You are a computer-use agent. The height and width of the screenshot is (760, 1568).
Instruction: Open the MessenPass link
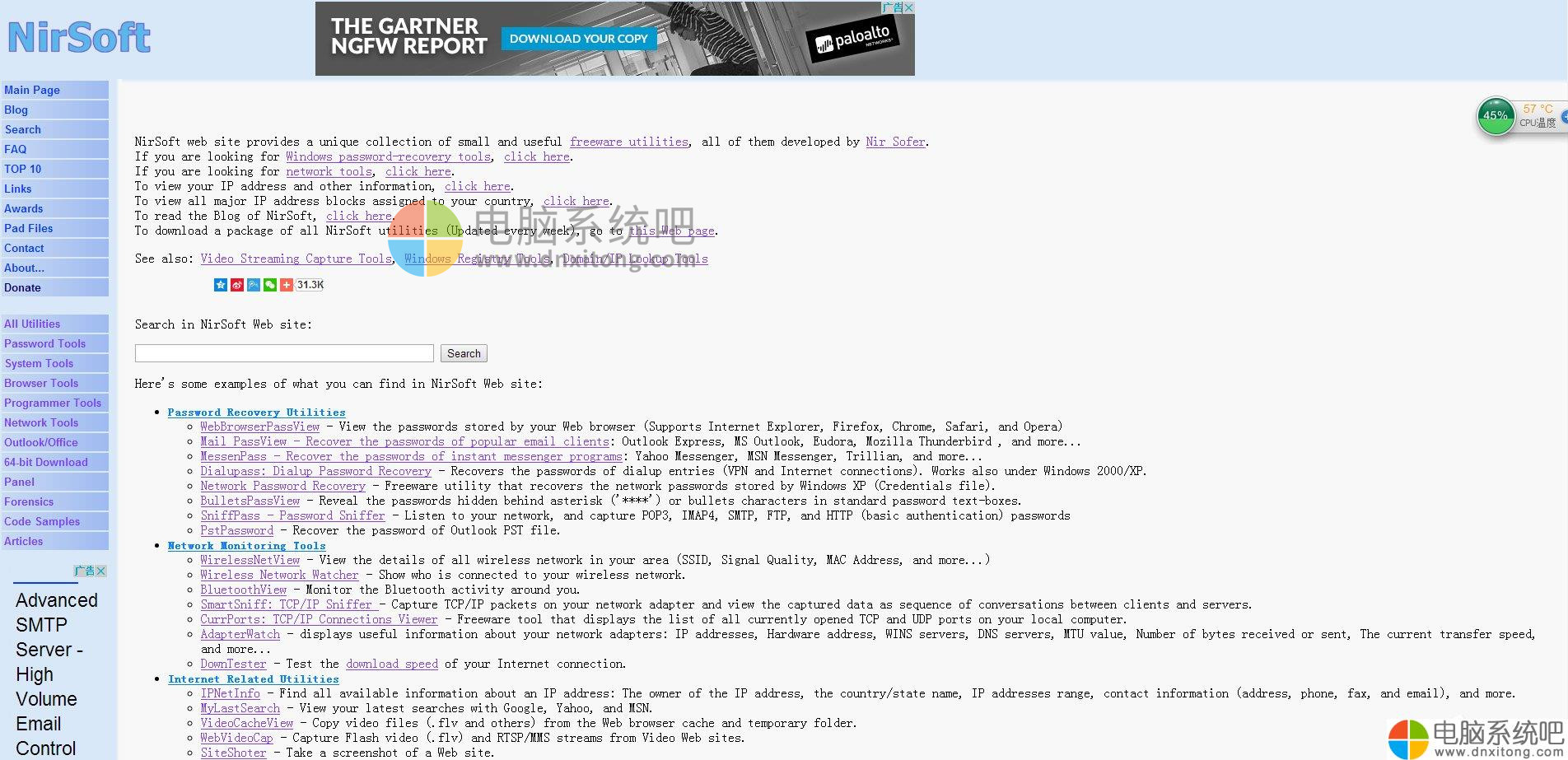(411, 456)
